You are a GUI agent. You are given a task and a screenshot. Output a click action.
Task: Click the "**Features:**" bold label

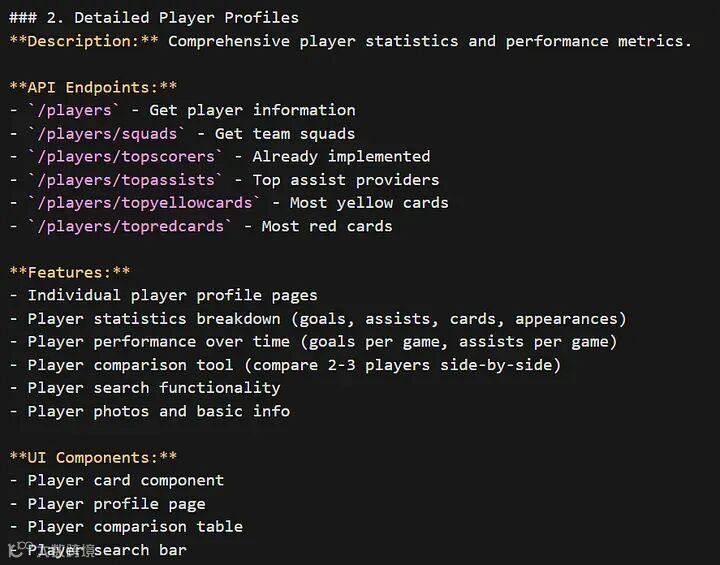point(70,272)
